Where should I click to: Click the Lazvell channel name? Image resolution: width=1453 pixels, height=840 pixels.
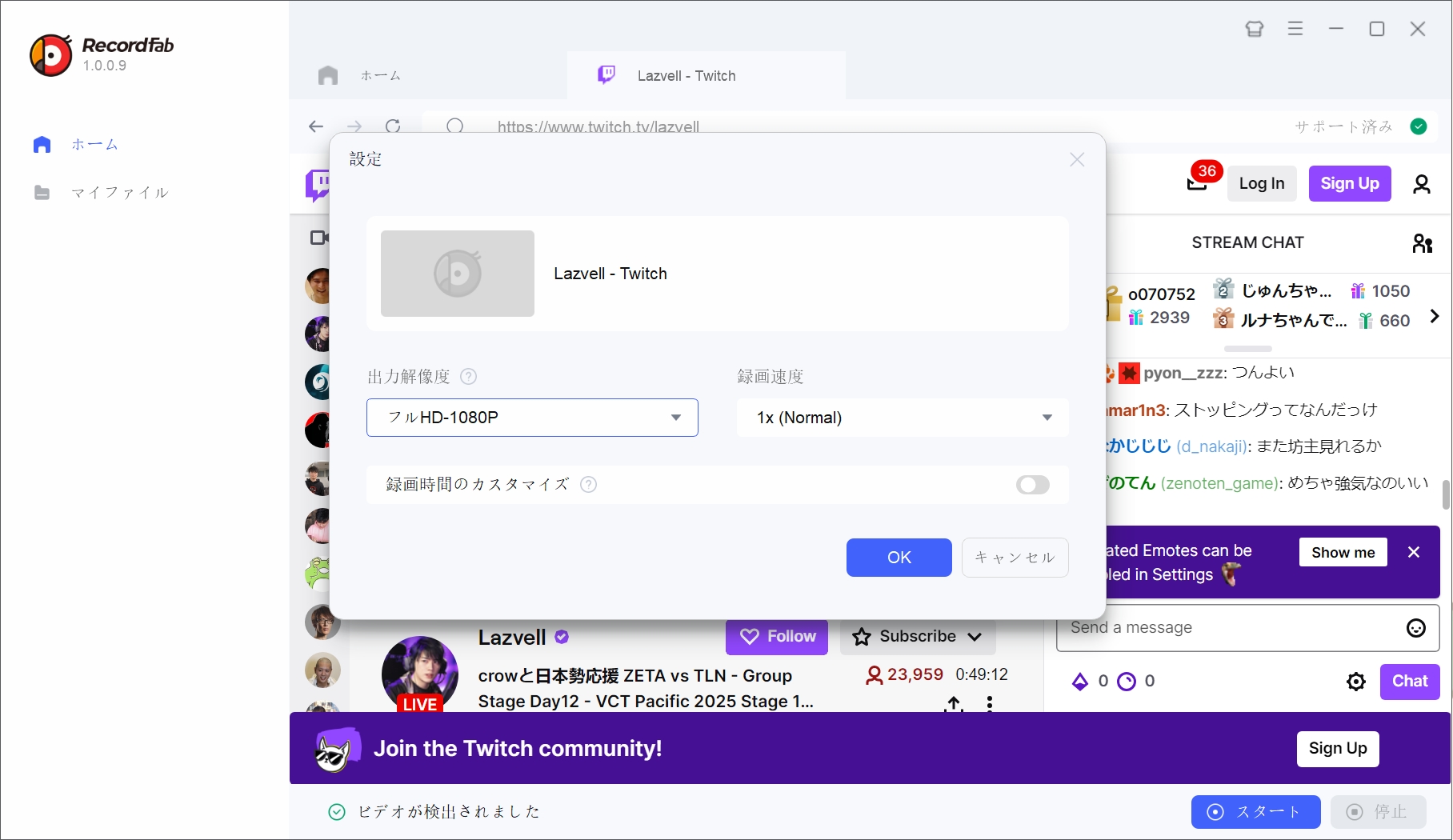click(x=512, y=638)
